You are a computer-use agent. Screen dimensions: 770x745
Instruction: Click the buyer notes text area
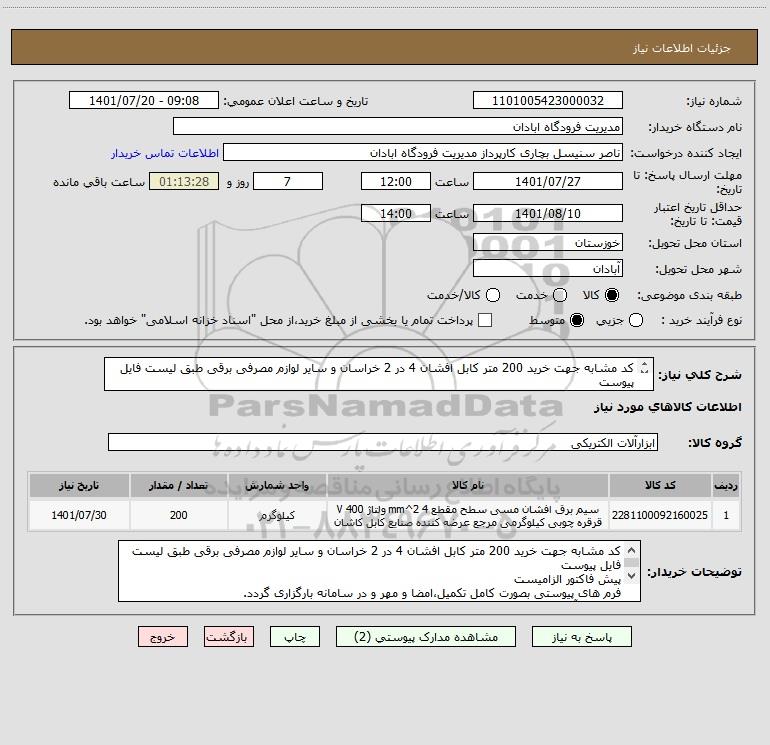[379, 571]
